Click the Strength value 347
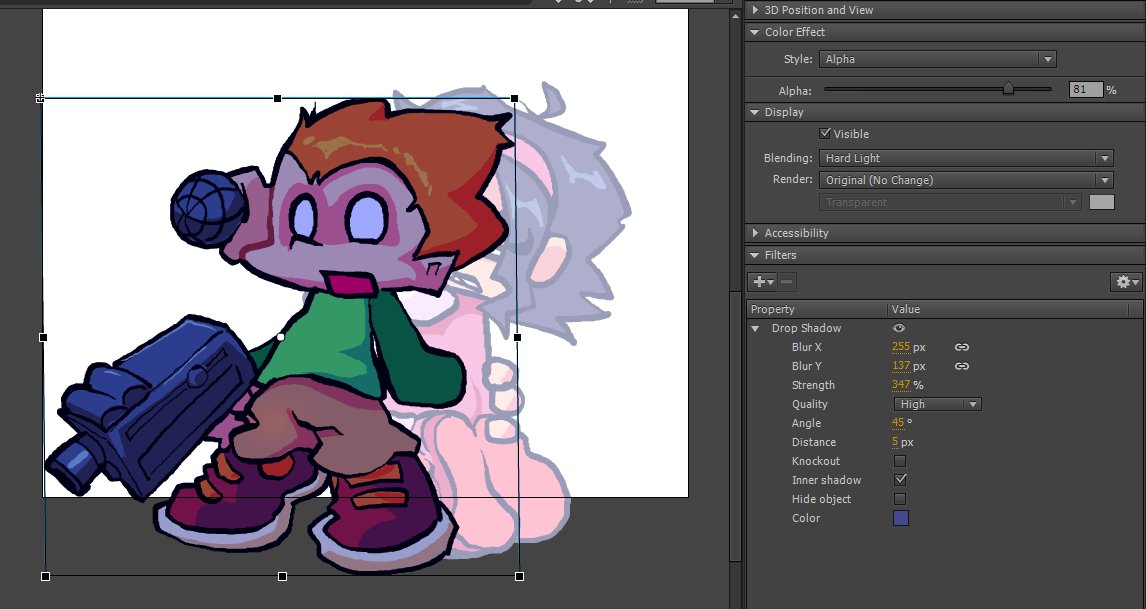Image resolution: width=1146 pixels, height=609 pixels. click(x=900, y=385)
